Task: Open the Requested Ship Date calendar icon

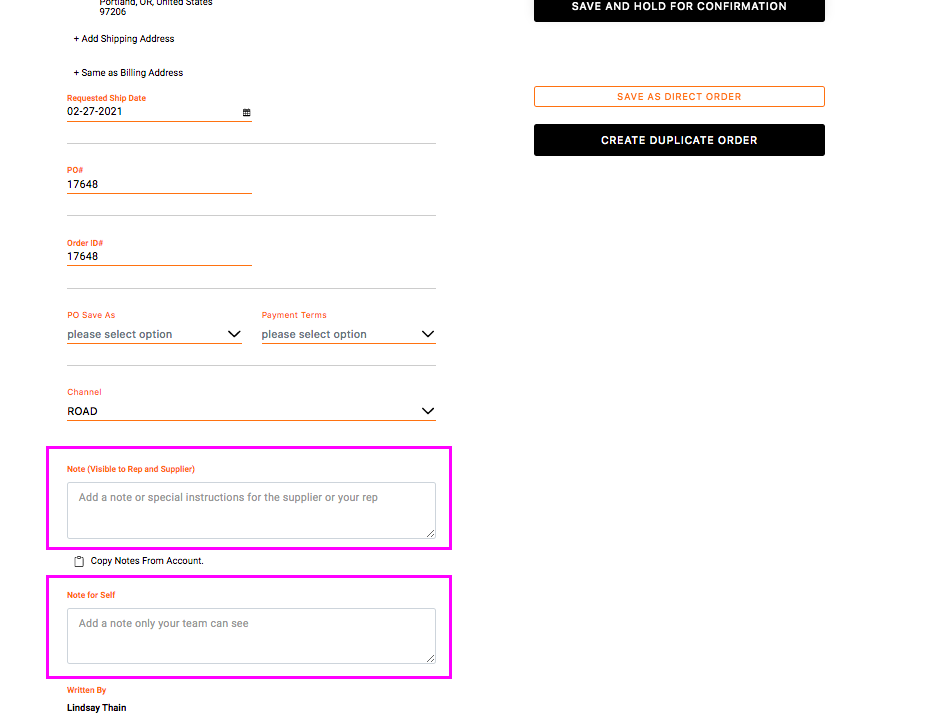Action: click(x=247, y=113)
